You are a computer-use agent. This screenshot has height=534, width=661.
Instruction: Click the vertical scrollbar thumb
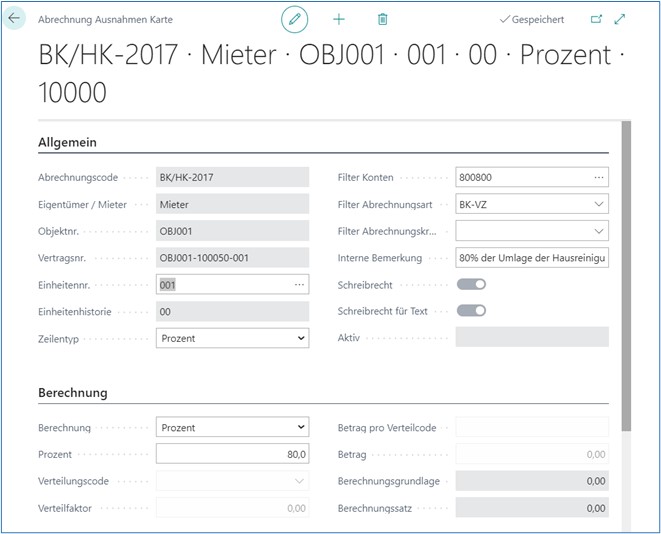pyautogui.click(x=626, y=276)
